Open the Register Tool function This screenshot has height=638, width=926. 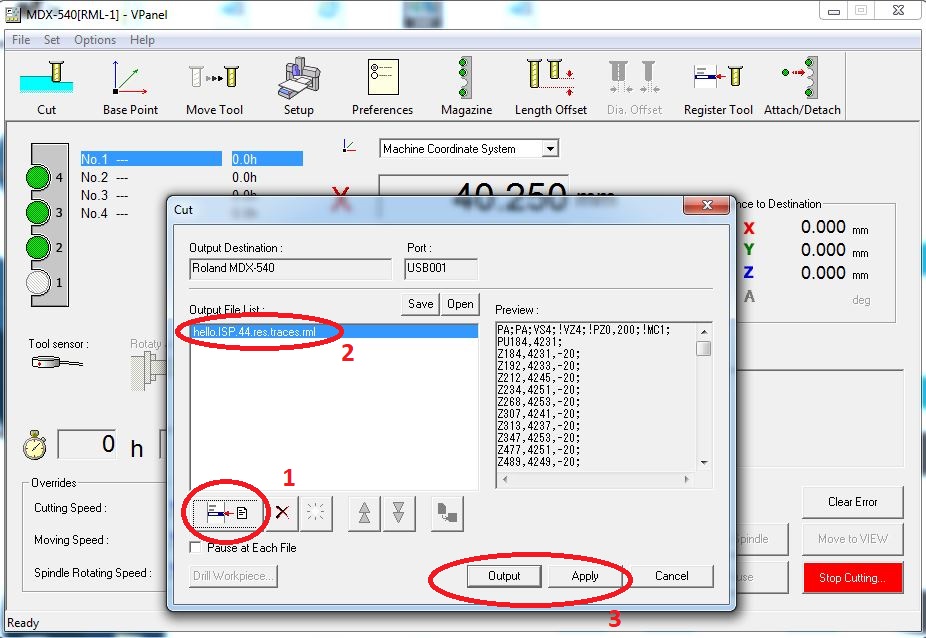click(718, 87)
